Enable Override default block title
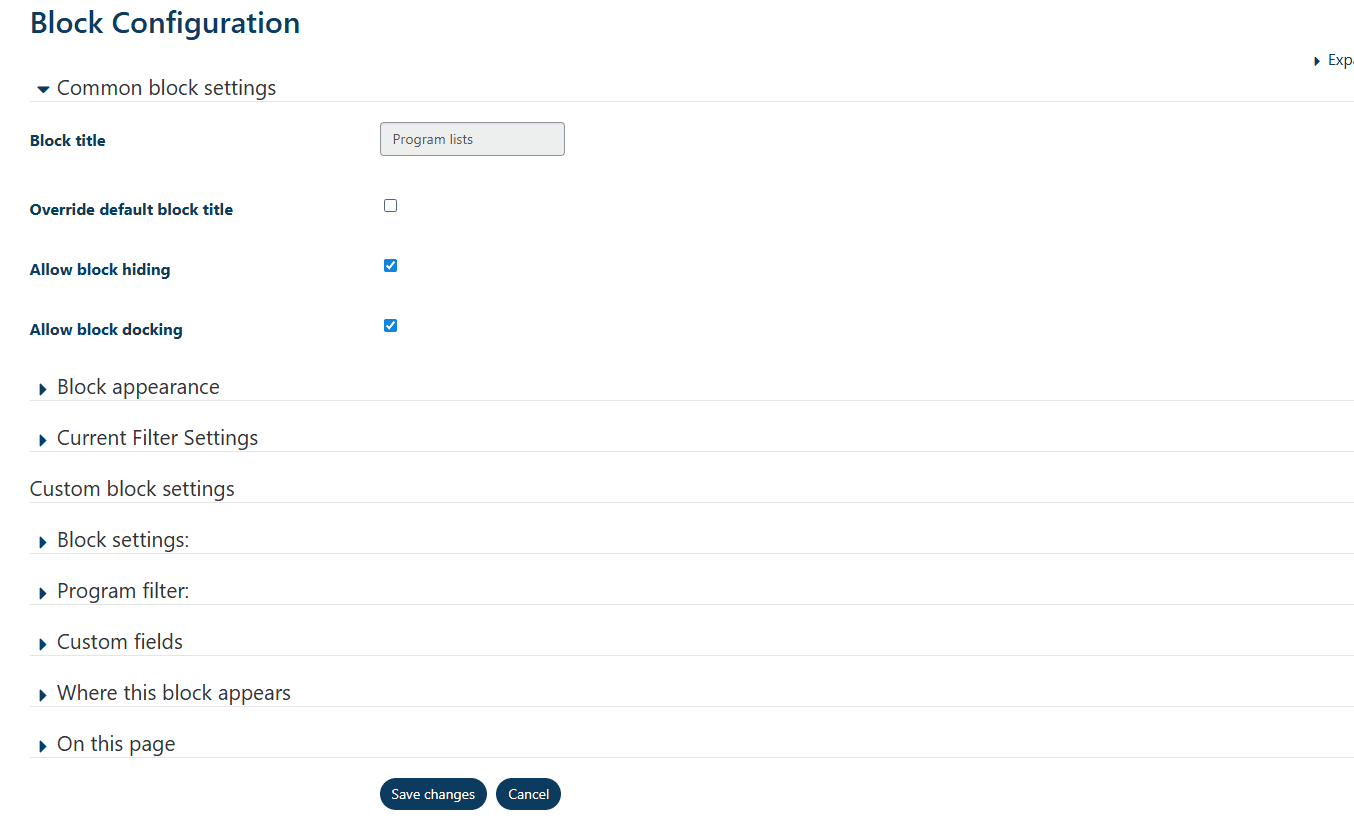 [390, 205]
